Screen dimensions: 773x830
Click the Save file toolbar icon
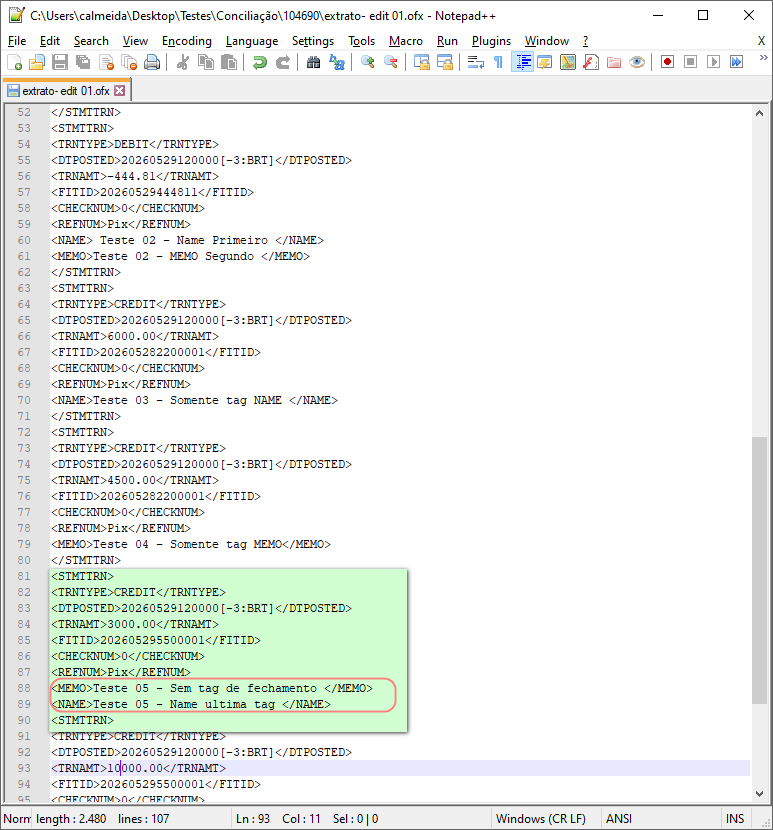60,62
